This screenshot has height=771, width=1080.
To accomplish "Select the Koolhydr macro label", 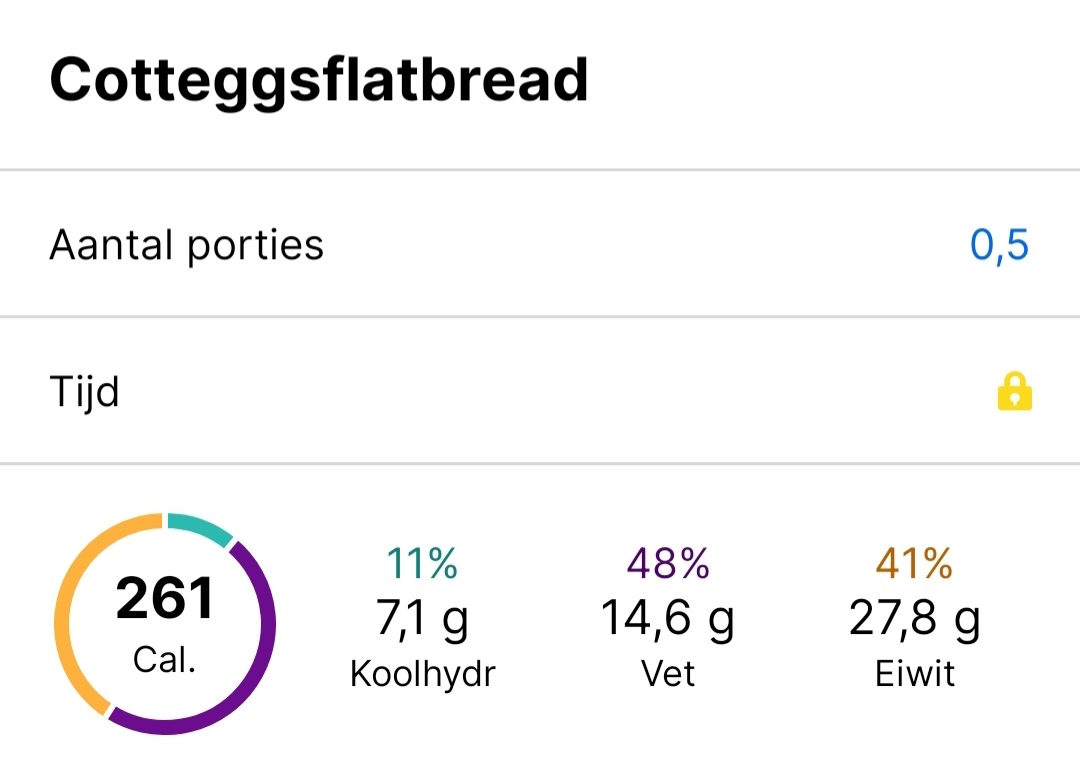I will [x=423, y=673].
